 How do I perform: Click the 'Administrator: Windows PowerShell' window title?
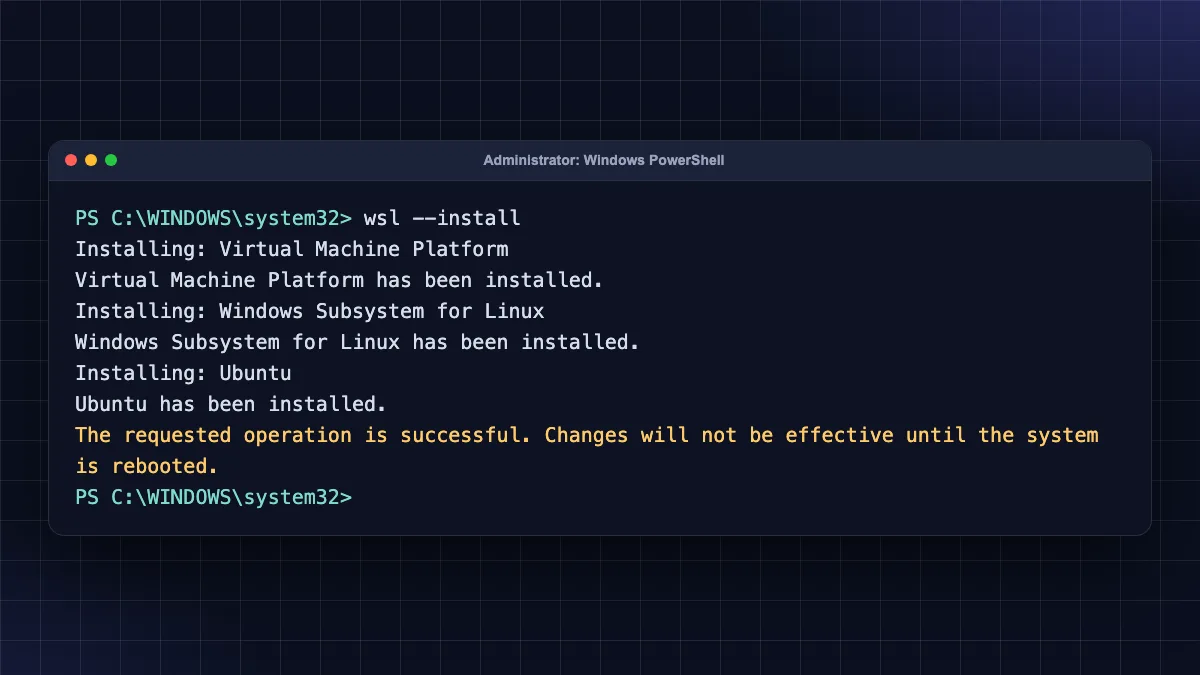click(603, 160)
